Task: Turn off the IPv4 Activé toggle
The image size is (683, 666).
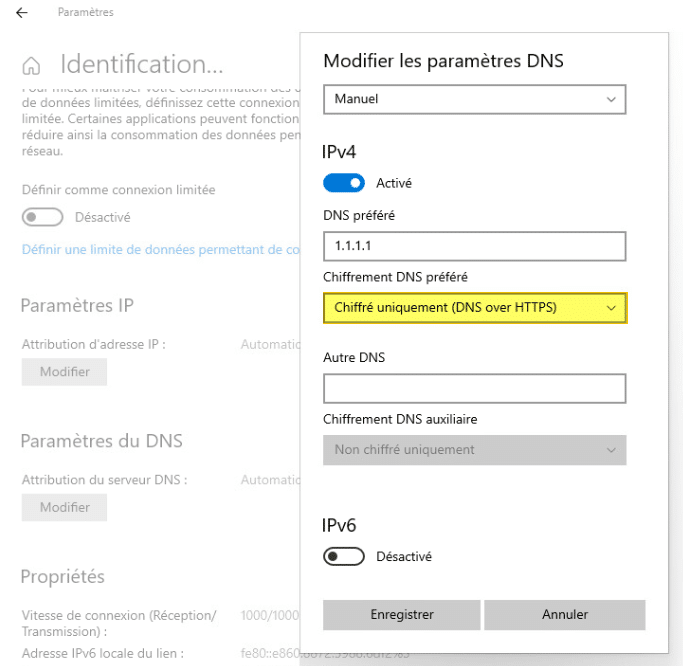Action: click(344, 183)
